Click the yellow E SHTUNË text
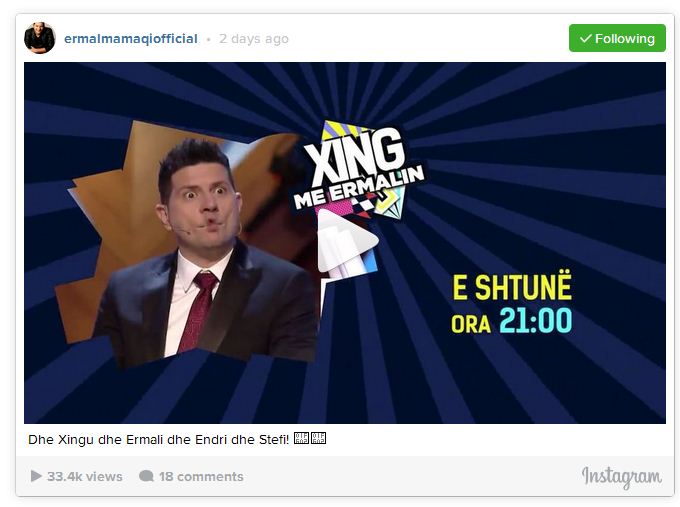This screenshot has width=680, height=507. (x=512, y=287)
